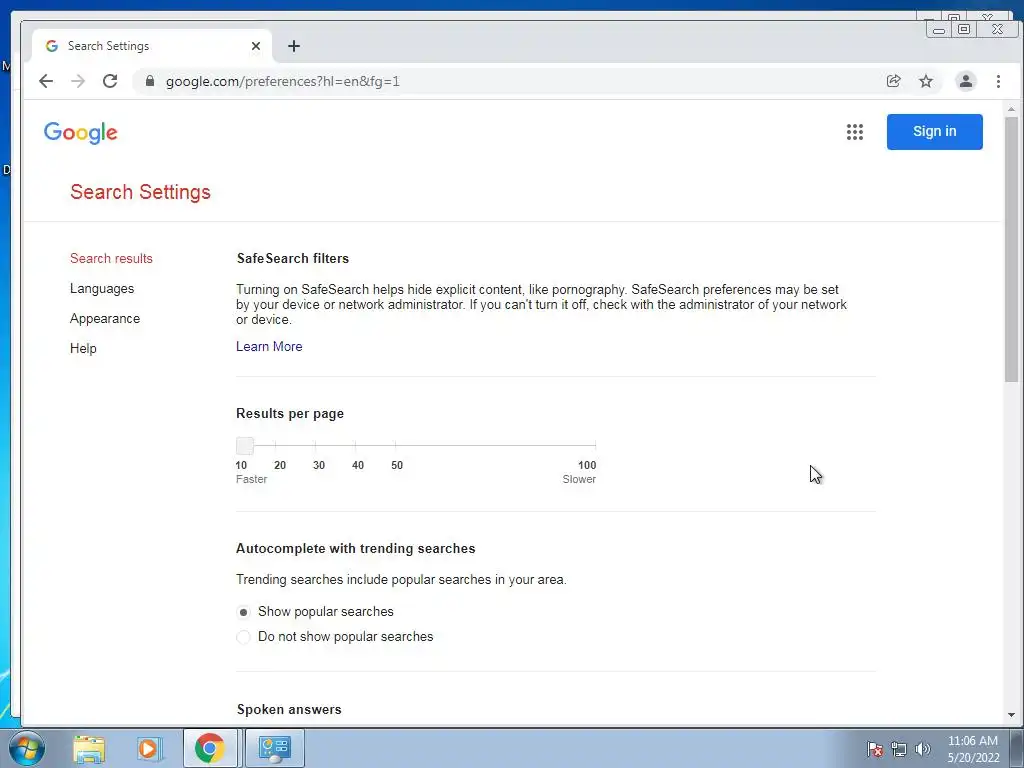
Task: Set results per page to 30
Action: click(315, 445)
